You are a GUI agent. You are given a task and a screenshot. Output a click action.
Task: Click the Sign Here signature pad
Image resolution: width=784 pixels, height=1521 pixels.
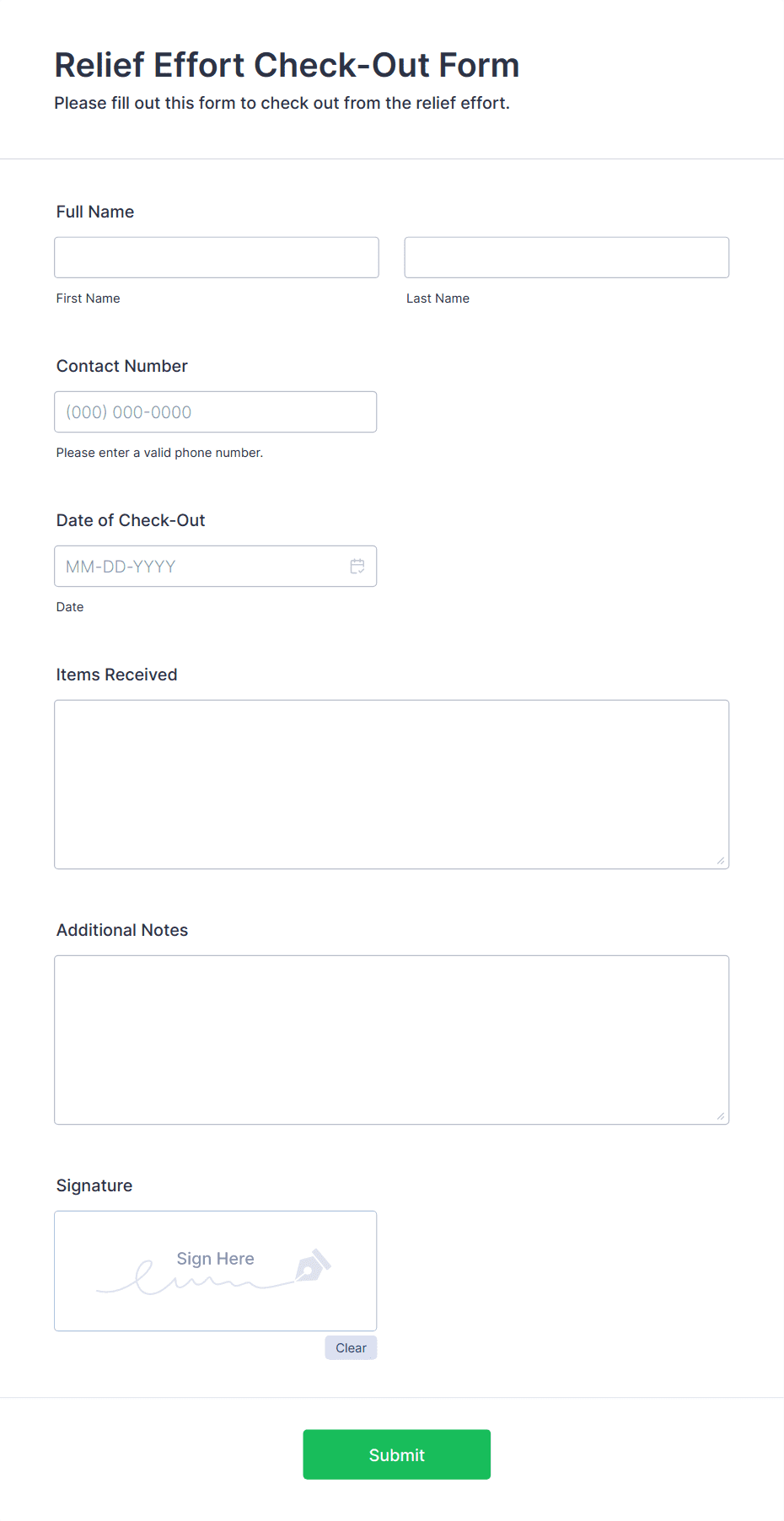[x=216, y=1271]
